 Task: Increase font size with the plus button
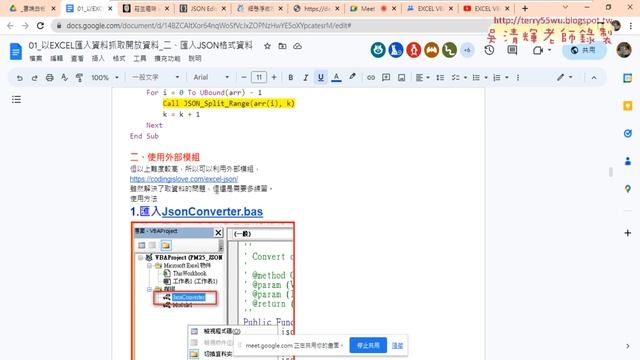[x=274, y=77]
